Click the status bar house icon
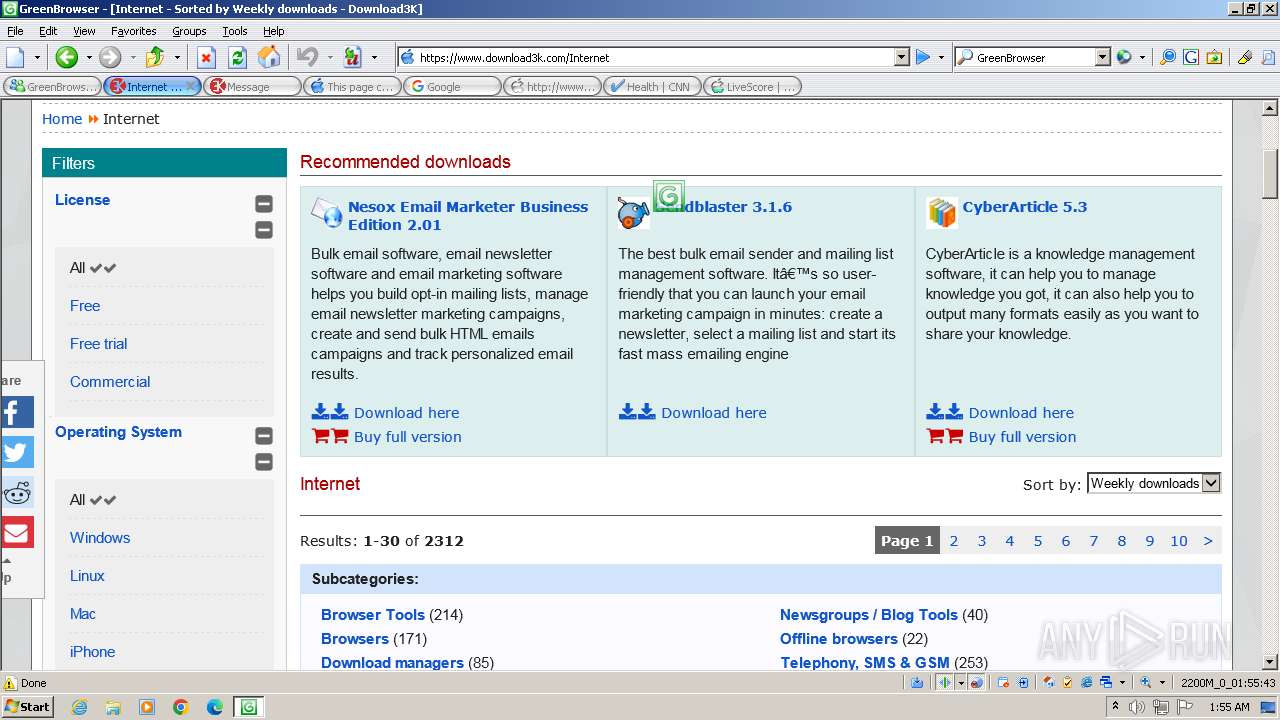This screenshot has height=720, width=1280. tap(1048, 682)
